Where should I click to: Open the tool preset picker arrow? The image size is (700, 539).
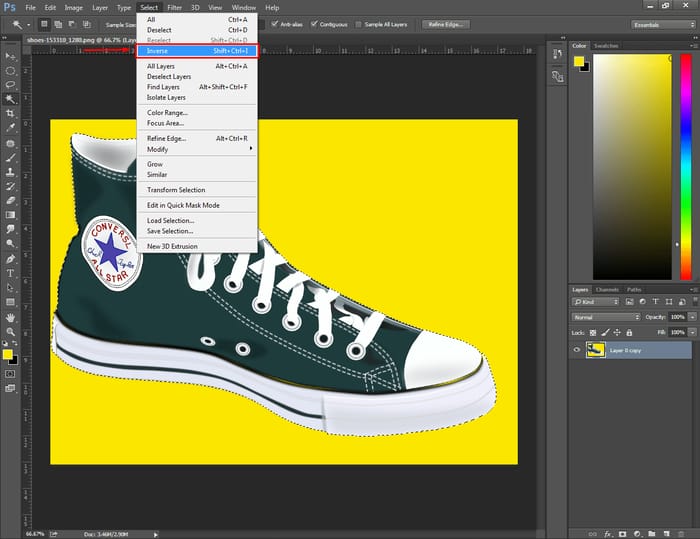29,25
